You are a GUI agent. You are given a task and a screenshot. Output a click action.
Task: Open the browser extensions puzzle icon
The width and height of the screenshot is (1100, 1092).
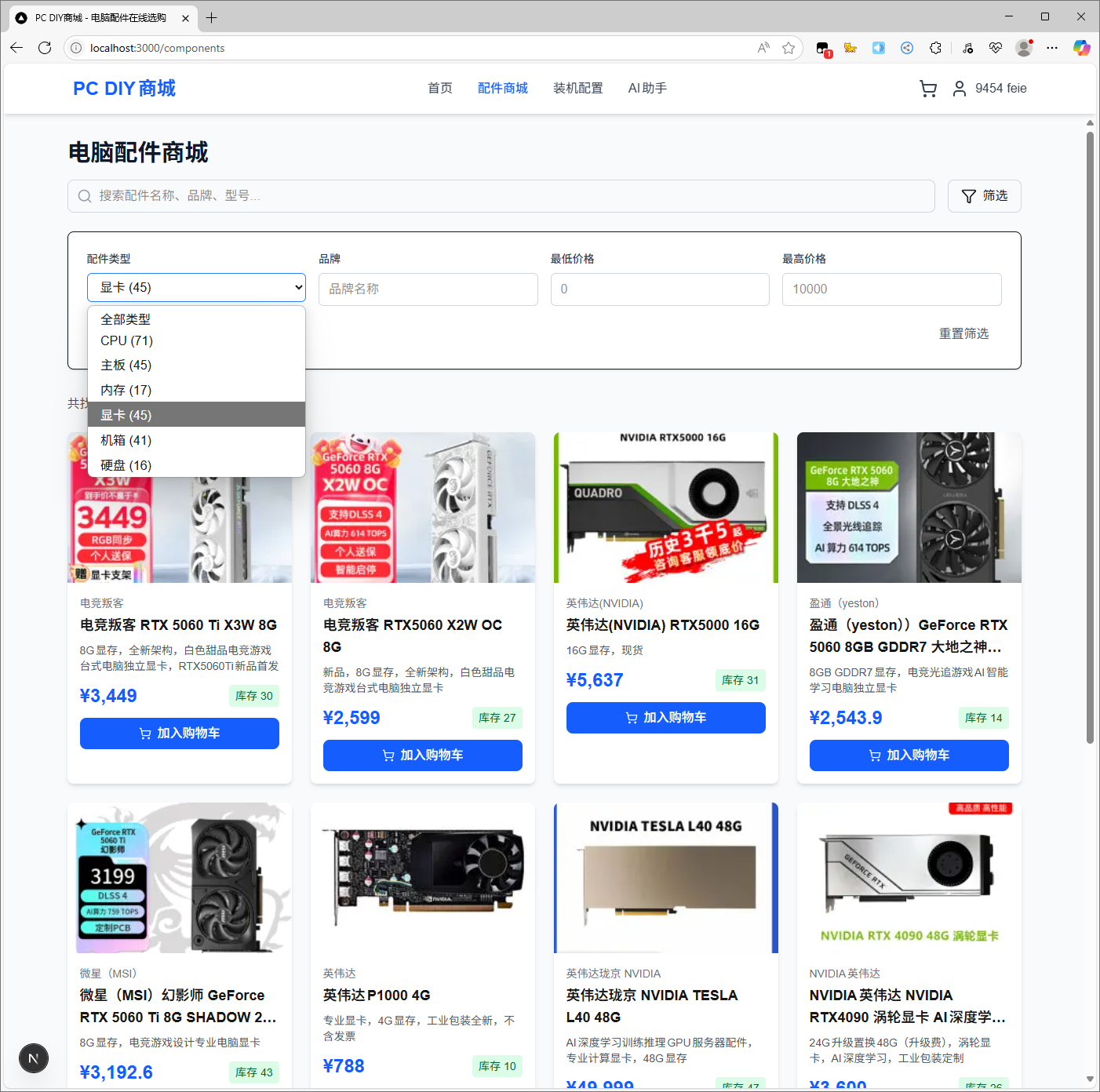pyautogui.click(x=935, y=48)
